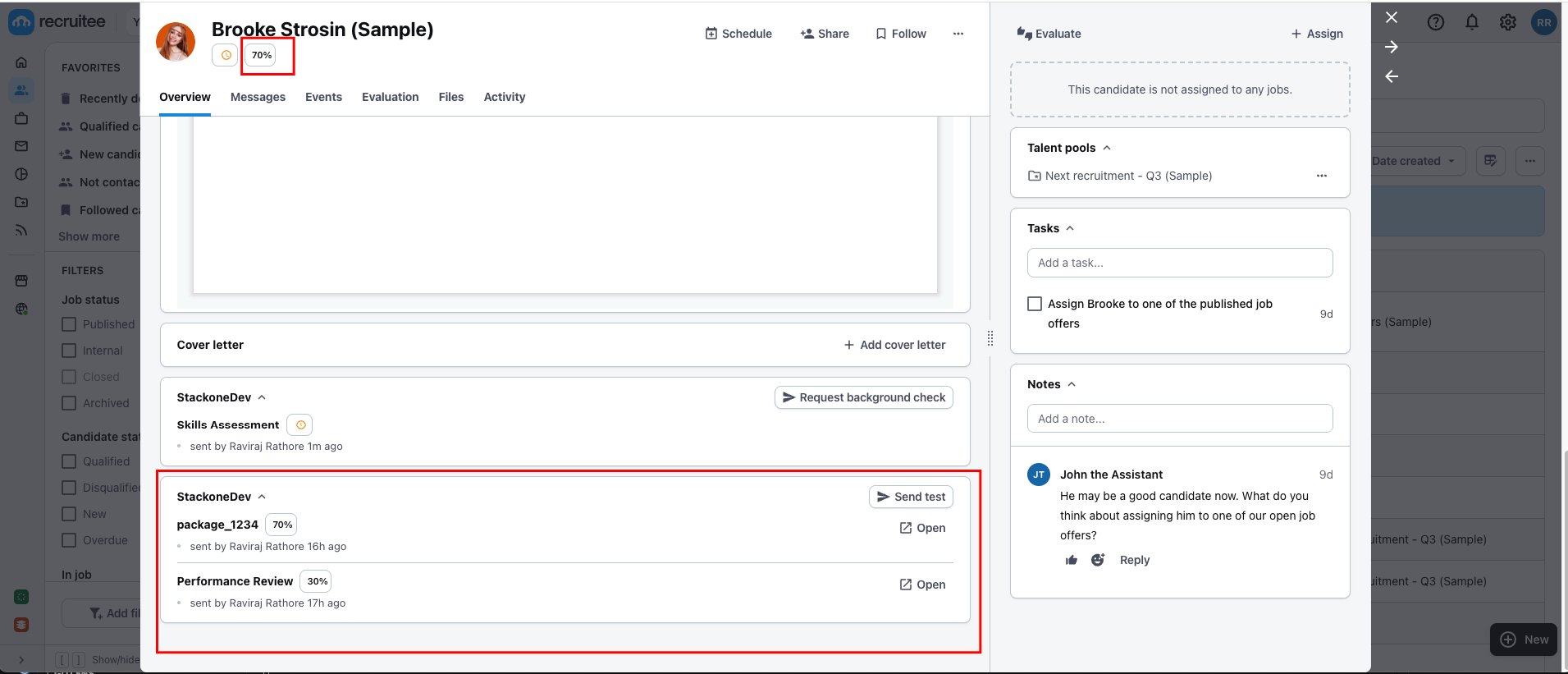
Task: Share the candidate profile
Action: tap(825, 34)
